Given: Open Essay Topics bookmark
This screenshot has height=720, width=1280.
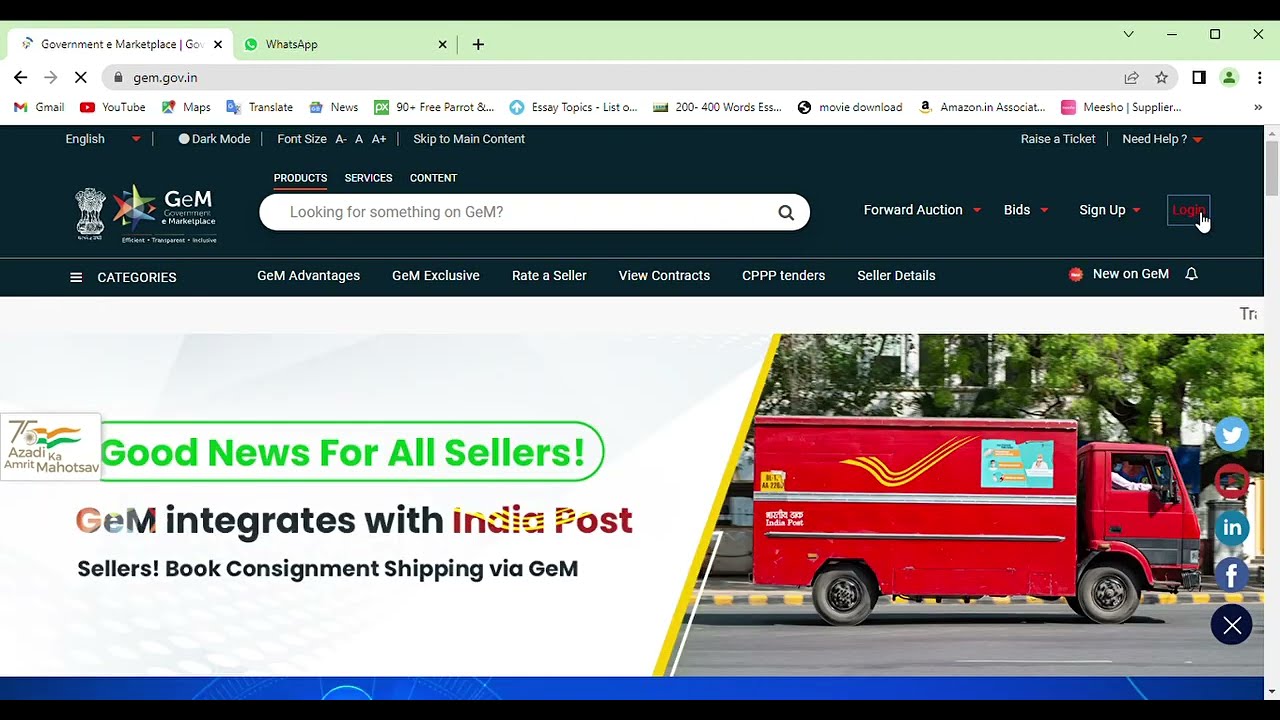Looking at the screenshot, I should coord(573,107).
